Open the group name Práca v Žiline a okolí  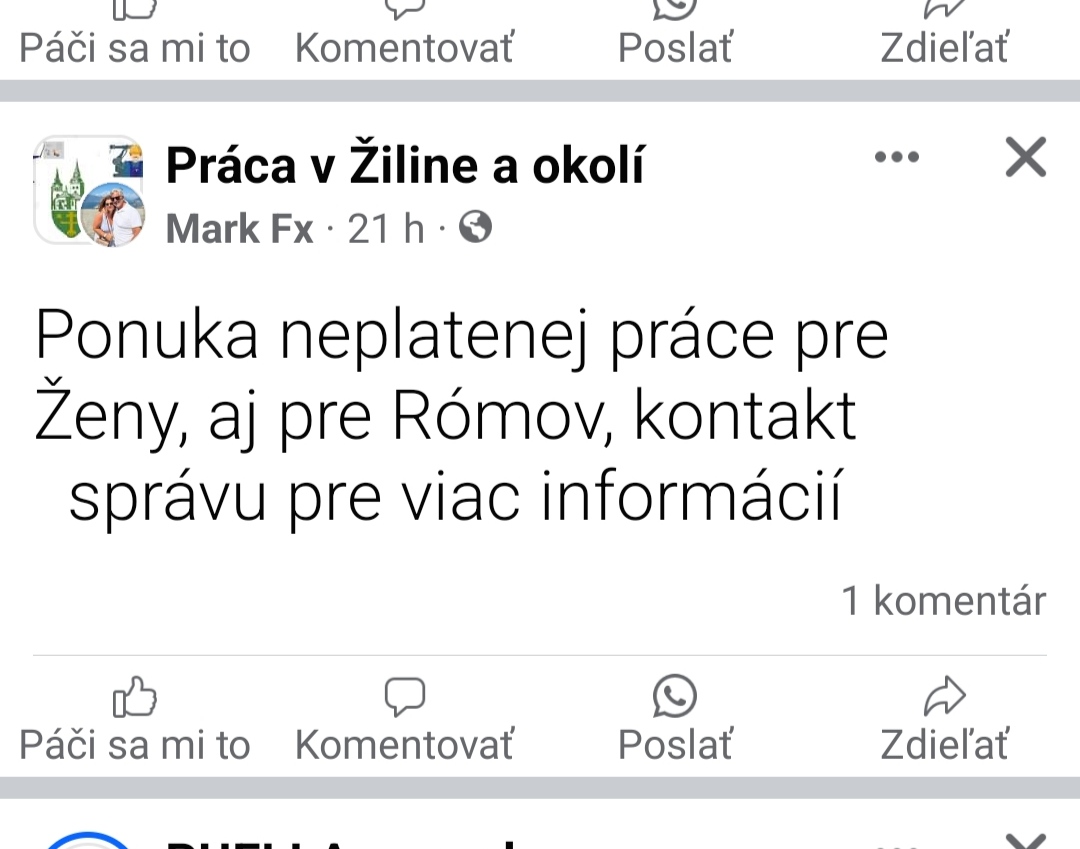point(405,165)
